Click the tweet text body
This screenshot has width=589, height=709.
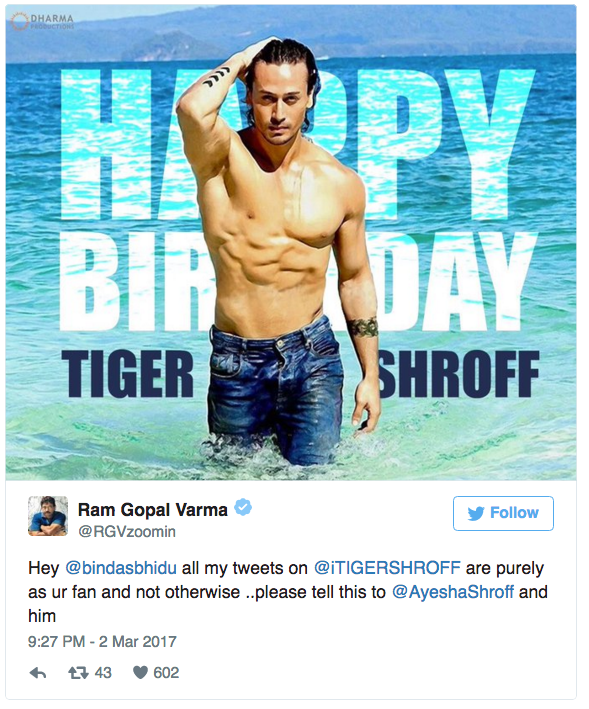pos(288,592)
